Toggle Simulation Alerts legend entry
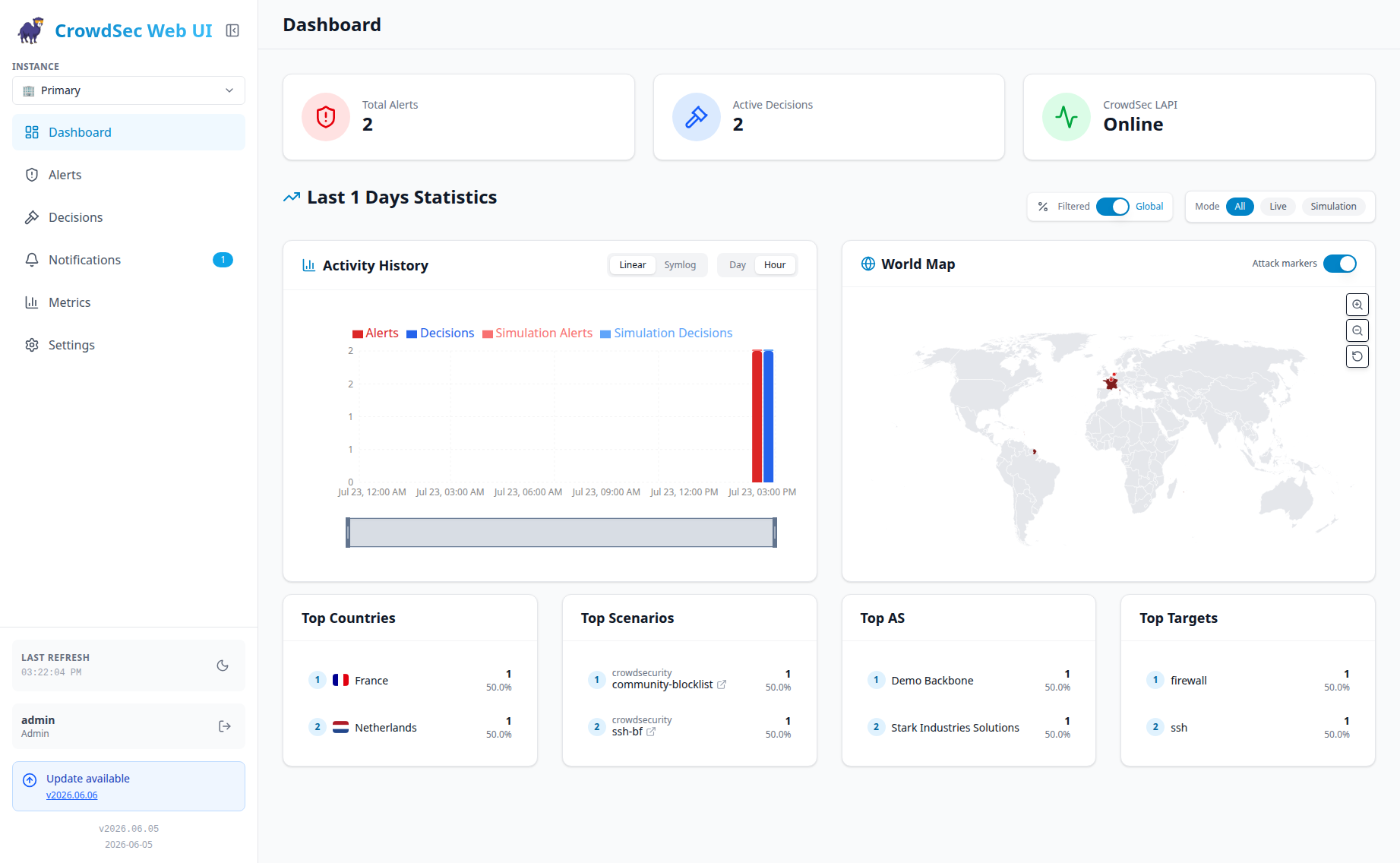Screen dimensions: 1400x863 (x=537, y=334)
